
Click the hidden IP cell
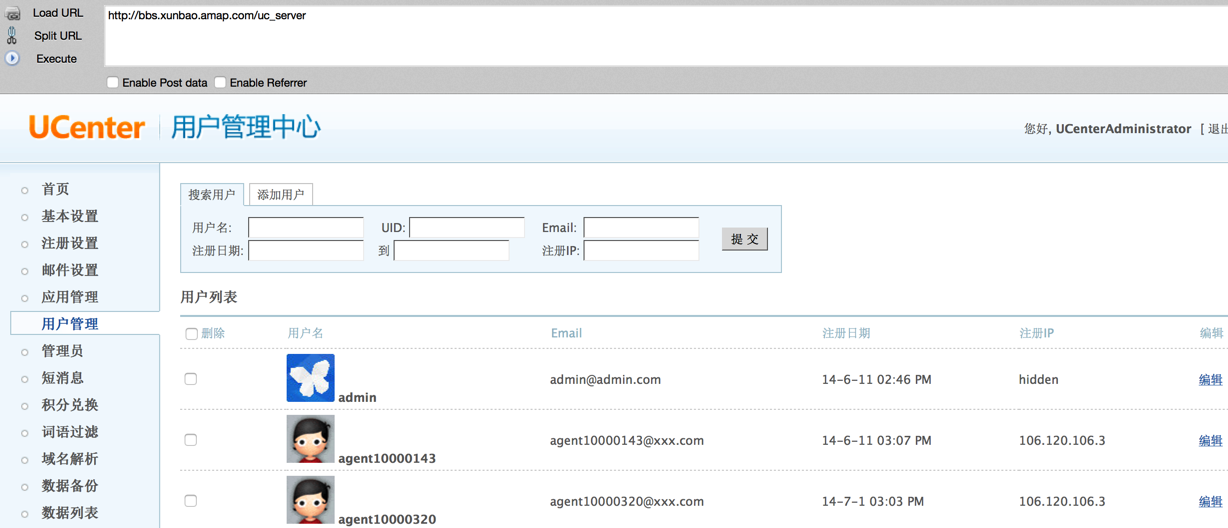tap(1038, 380)
